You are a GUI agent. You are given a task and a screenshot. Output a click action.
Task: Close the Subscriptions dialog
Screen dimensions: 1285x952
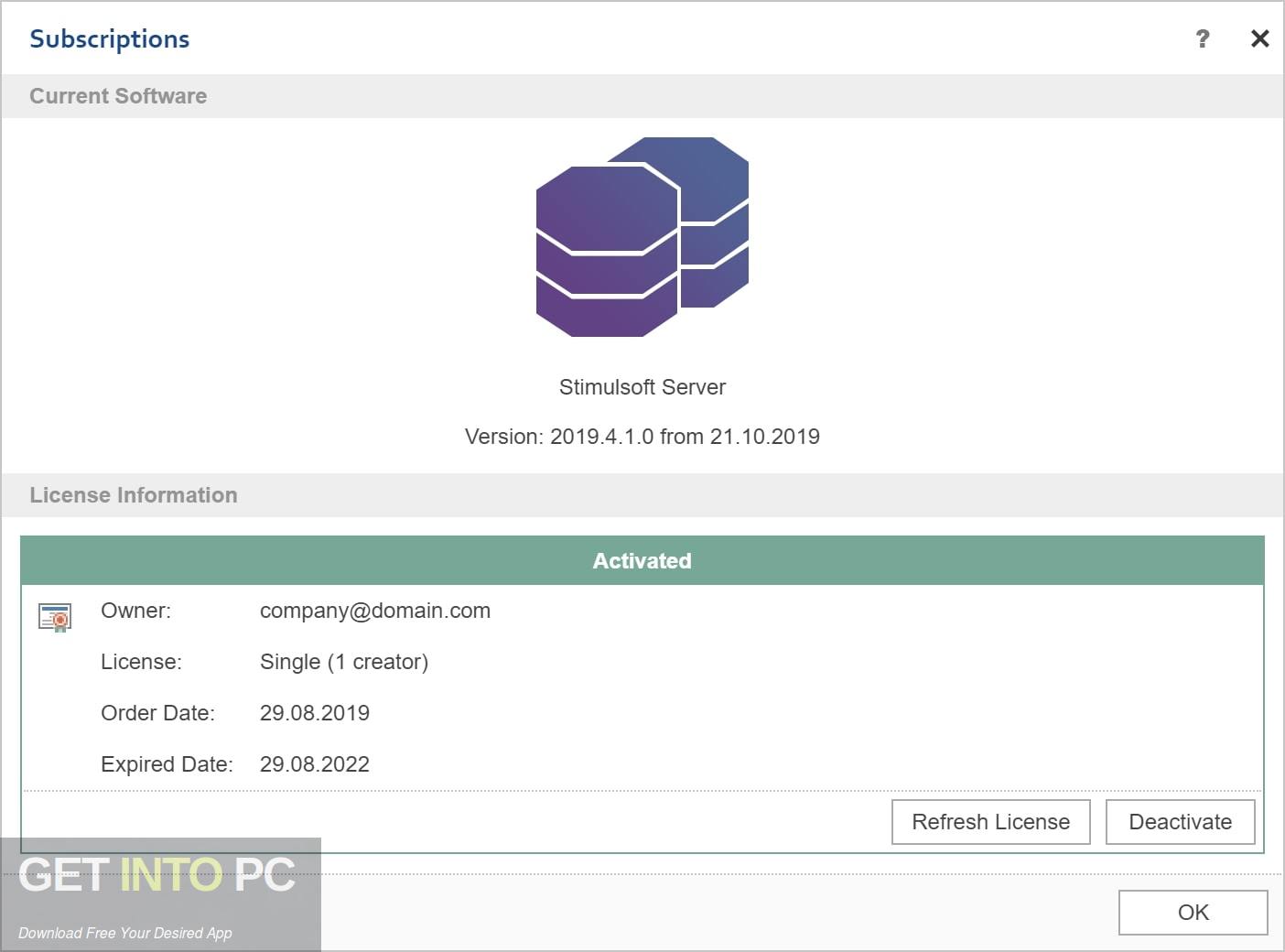(x=1259, y=38)
